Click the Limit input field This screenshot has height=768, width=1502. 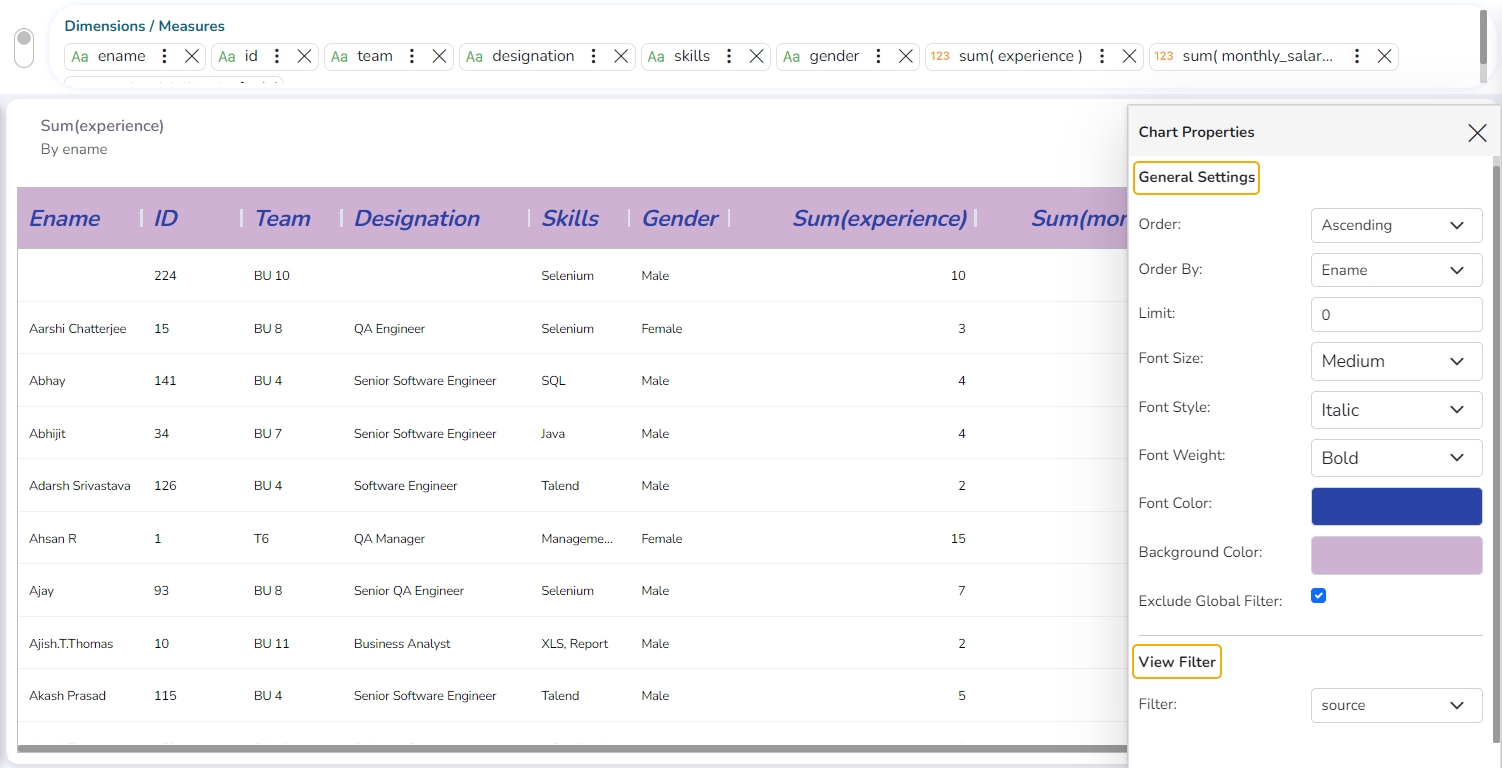[x=1395, y=315]
